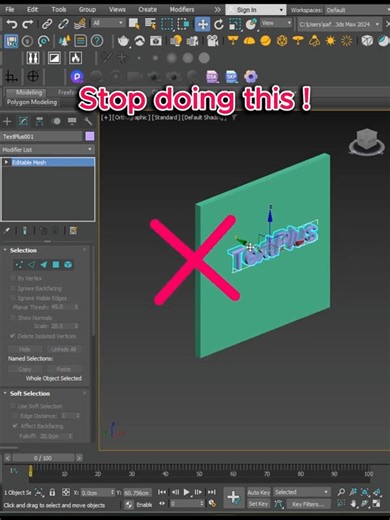This screenshot has height=520, width=390.
Task: Open the Selected key filter dropdown
Action: coord(301,492)
